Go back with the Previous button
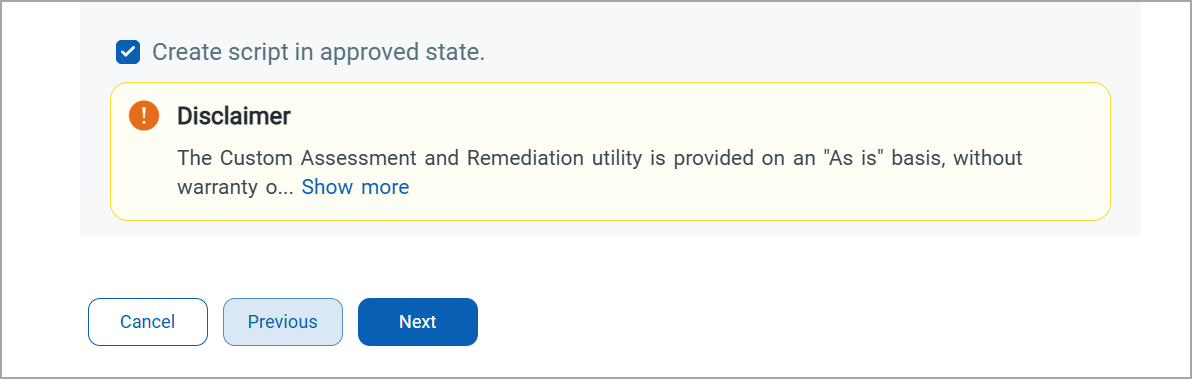This screenshot has width=1192, height=379. [283, 322]
